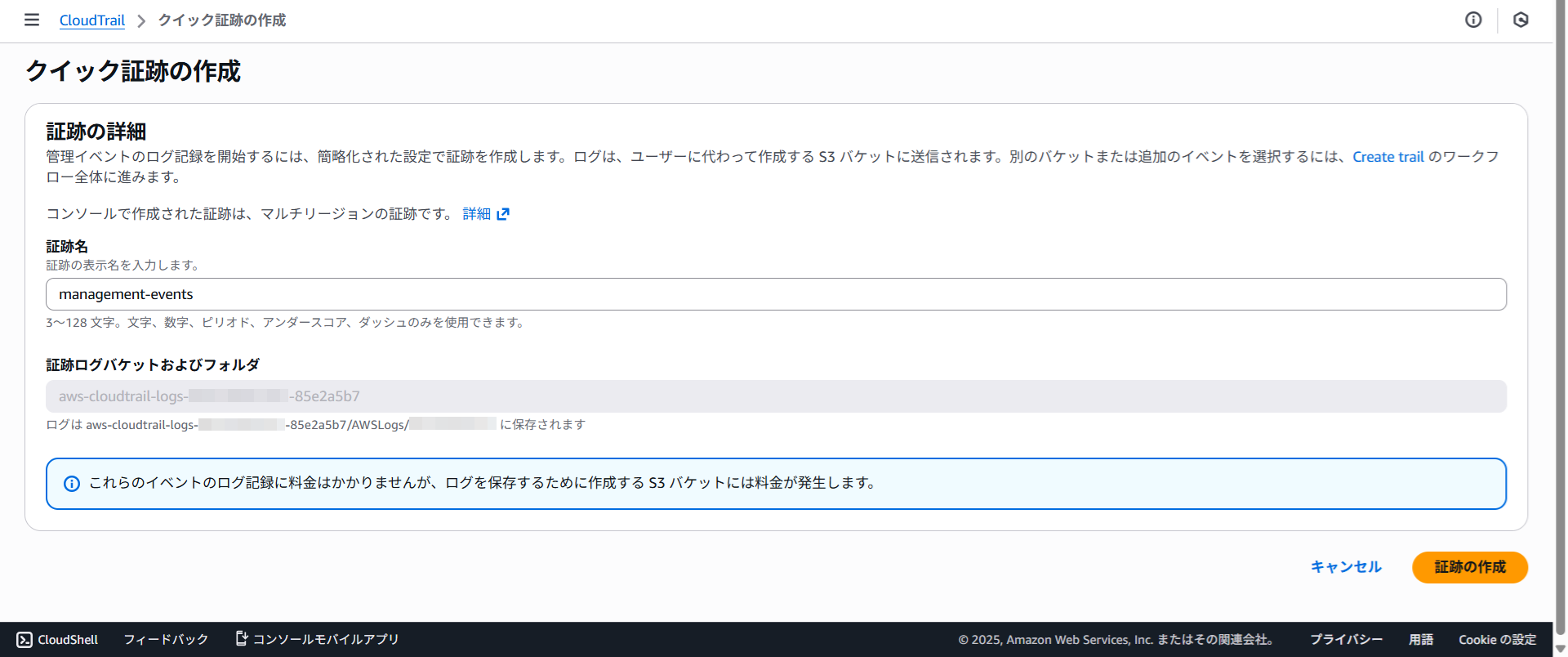Click the scrollbar down arrow

(1561, 649)
